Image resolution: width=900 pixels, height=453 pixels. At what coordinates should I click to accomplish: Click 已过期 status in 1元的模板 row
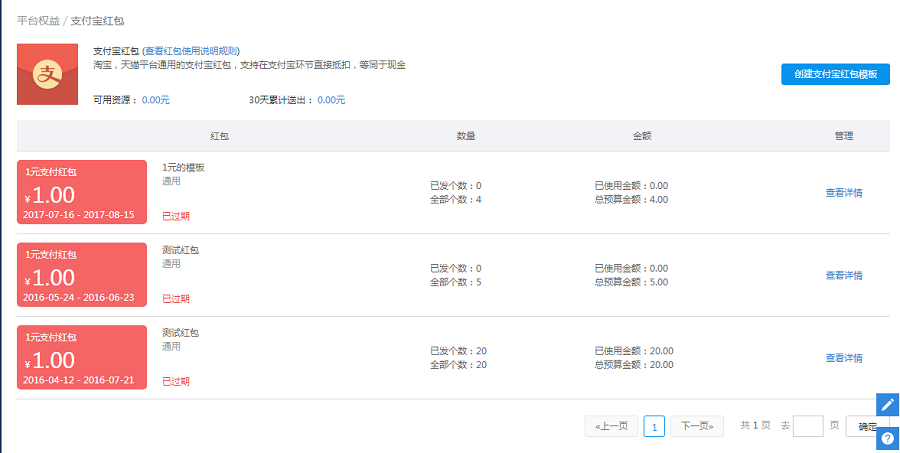click(x=176, y=216)
